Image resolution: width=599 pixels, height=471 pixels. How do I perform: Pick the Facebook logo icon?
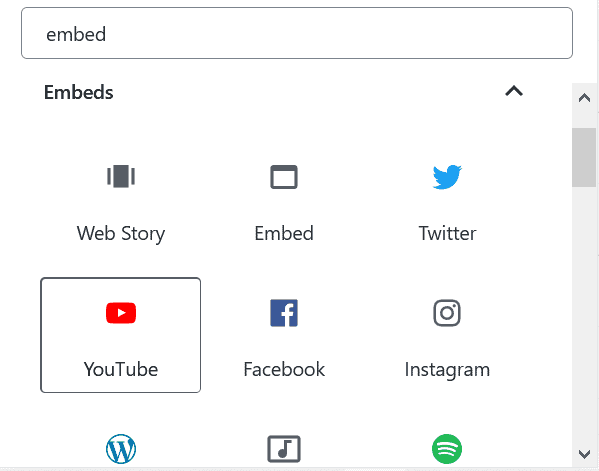pyautogui.click(x=284, y=313)
